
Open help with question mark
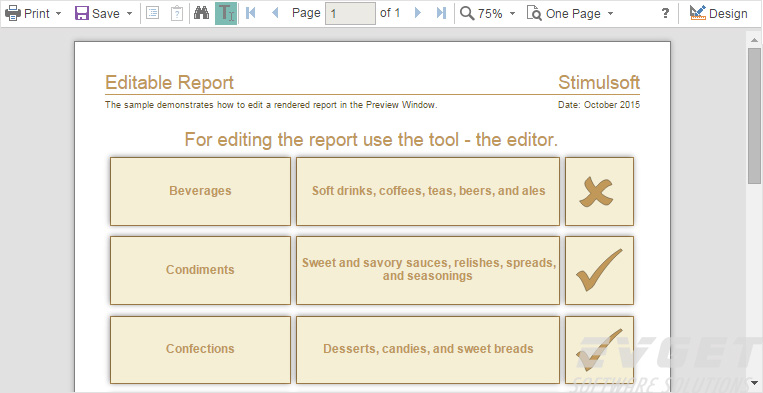[x=665, y=14]
